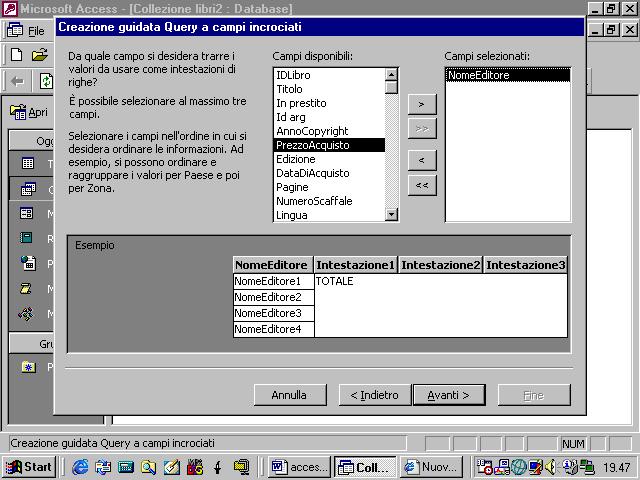Viewport: 640px width, 480px height.
Task: Click the task scheduler tray icon
Action: point(485,467)
